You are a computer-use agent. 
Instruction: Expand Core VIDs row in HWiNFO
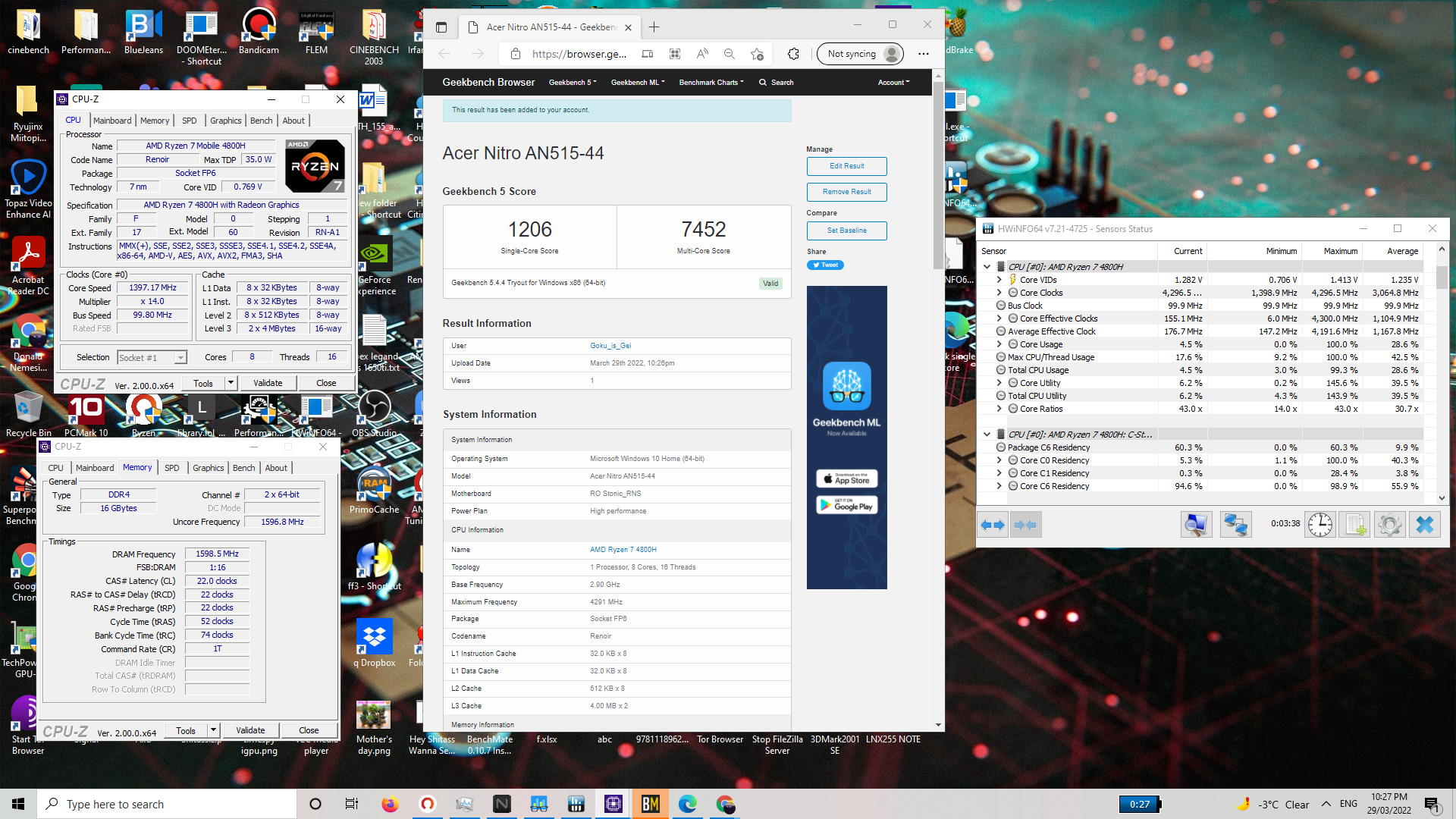point(999,280)
